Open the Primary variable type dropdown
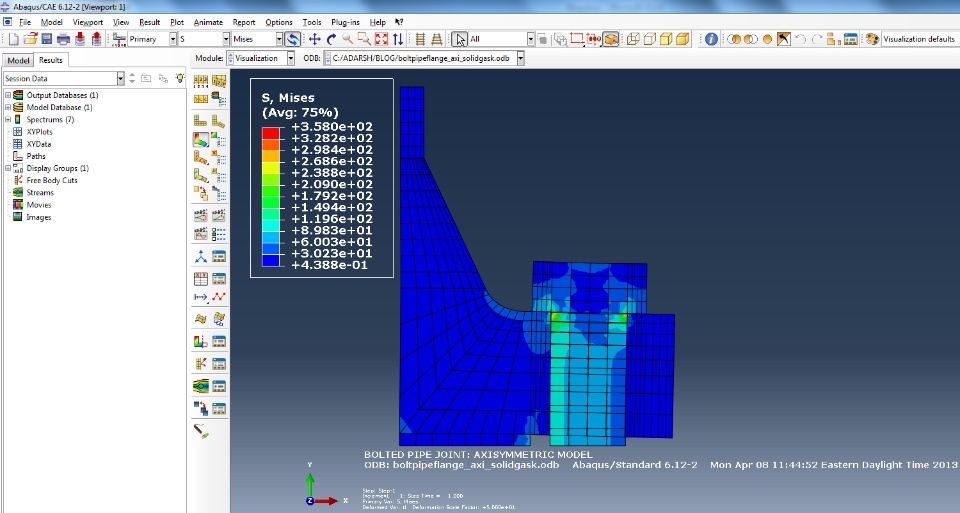Screen dimensions: 960x513 click(173, 39)
